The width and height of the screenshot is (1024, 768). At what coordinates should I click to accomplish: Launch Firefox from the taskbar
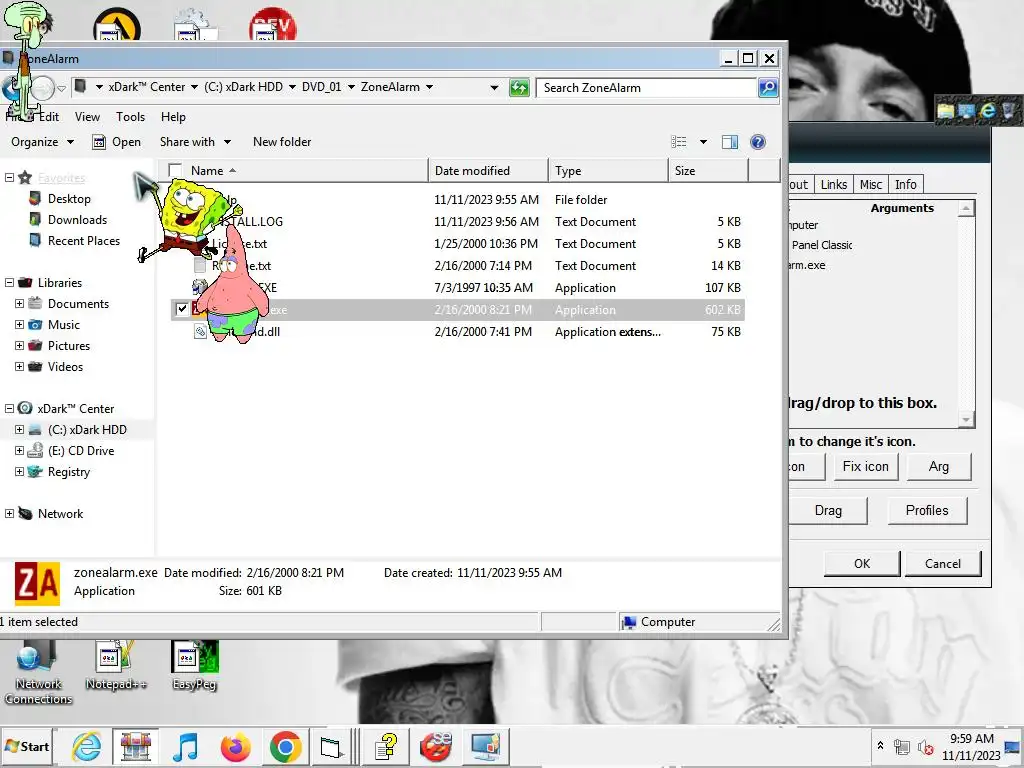point(236,746)
